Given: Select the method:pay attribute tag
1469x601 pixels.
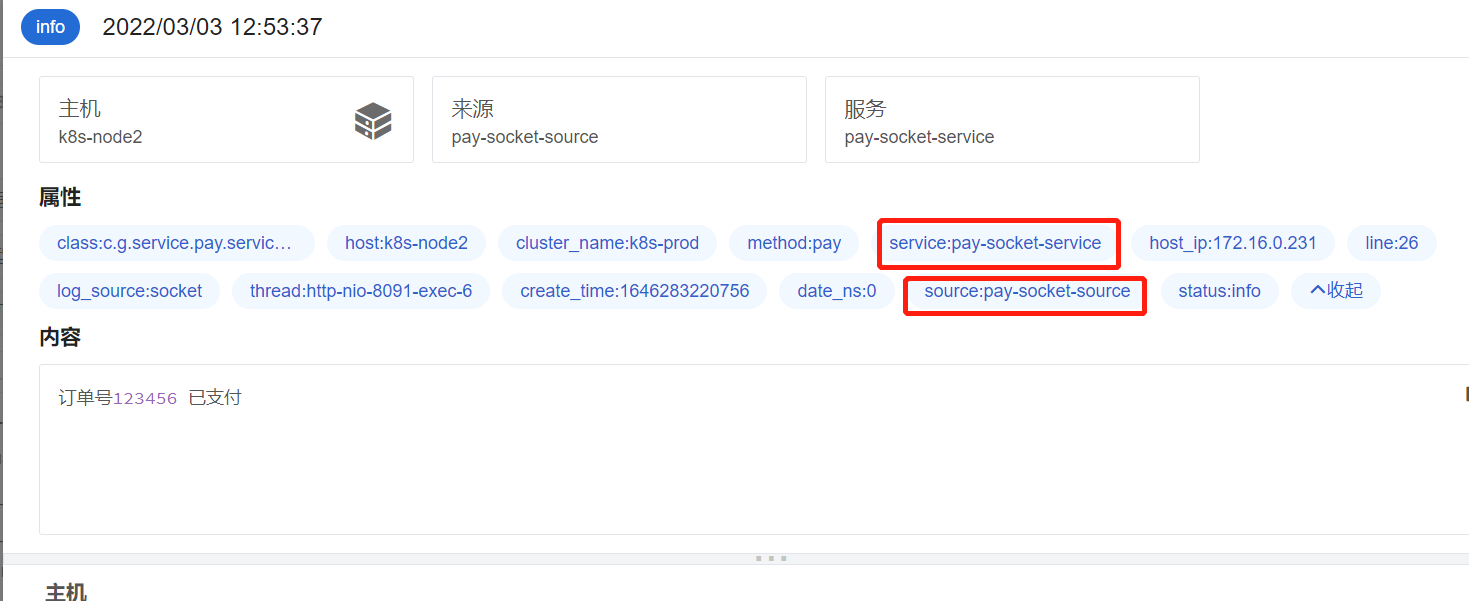Looking at the screenshot, I should click(794, 243).
